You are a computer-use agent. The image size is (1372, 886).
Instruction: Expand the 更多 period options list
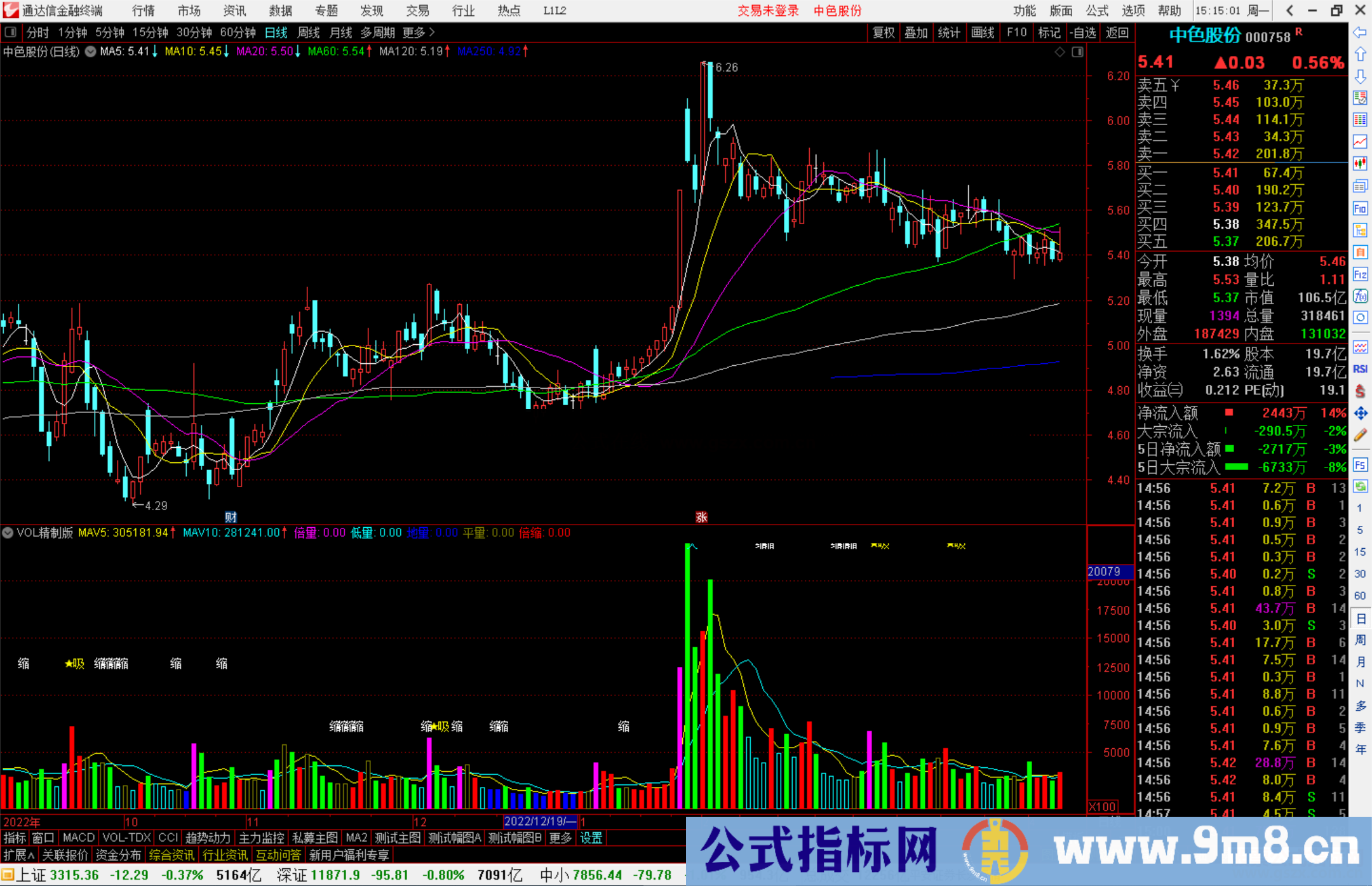point(416,32)
